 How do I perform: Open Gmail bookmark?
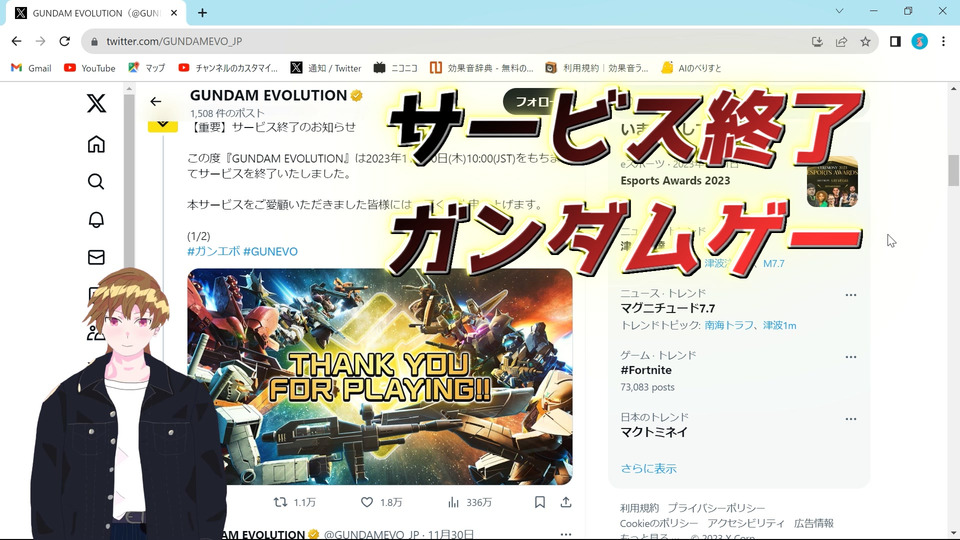tap(31, 68)
